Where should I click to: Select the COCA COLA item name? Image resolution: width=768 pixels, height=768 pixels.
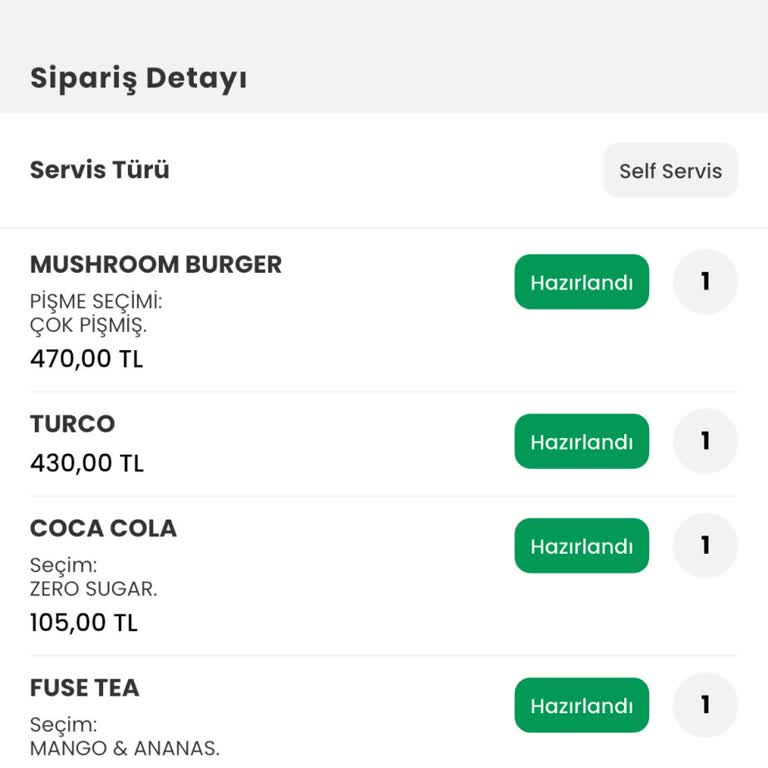(x=103, y=529)
